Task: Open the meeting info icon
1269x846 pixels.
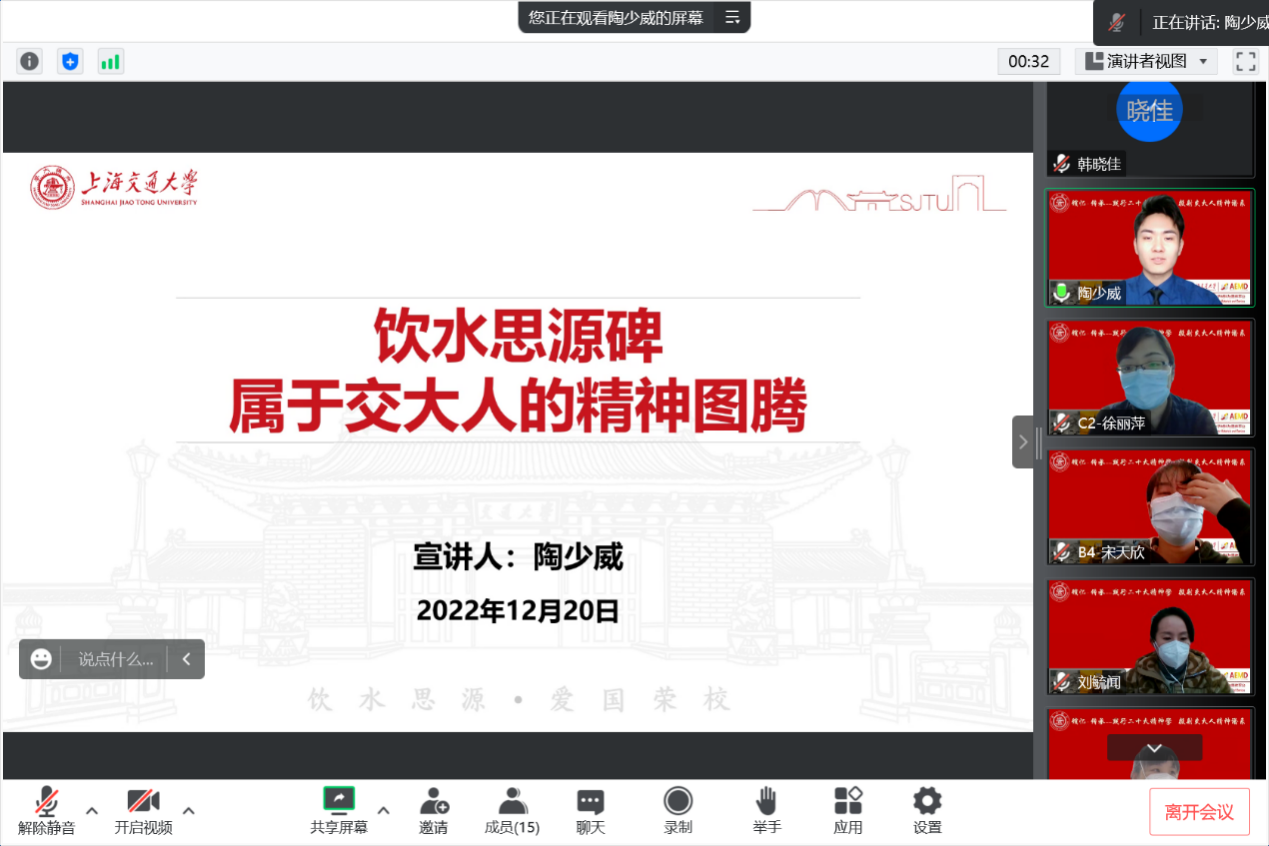Action: click(29, 61)
